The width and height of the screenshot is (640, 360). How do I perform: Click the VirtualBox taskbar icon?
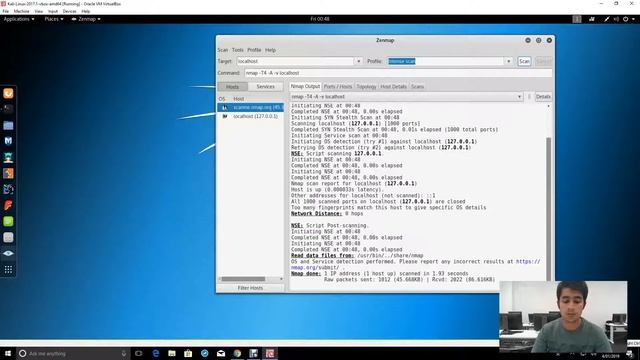[253, 353]
